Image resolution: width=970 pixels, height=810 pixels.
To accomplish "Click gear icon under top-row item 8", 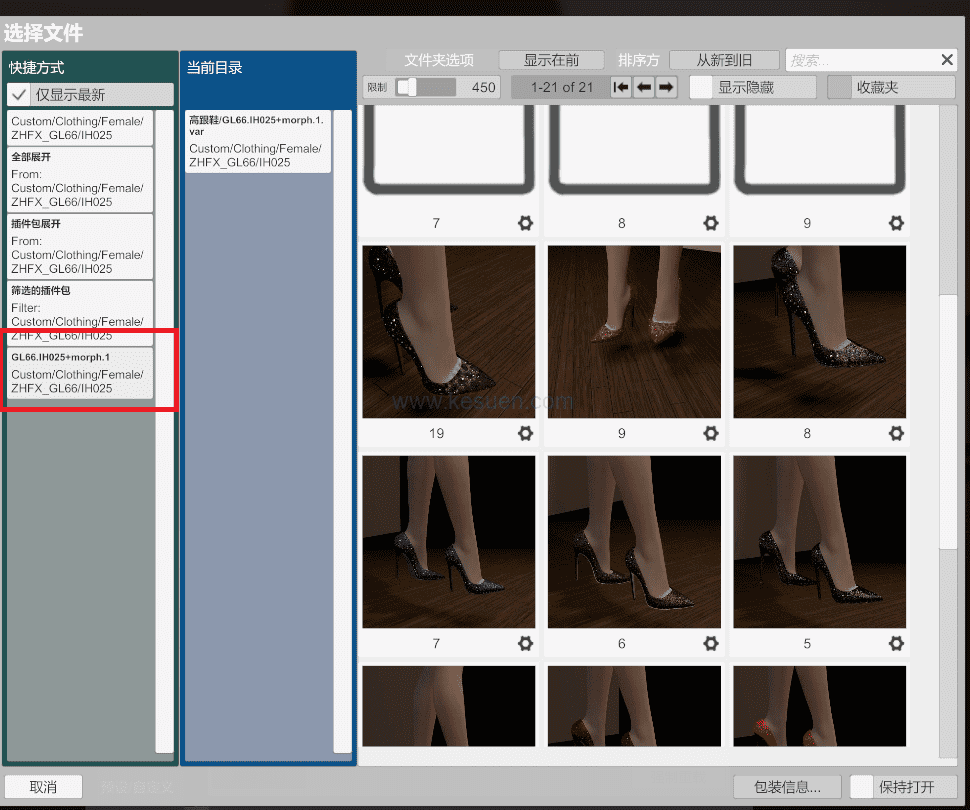I will [711, 223].
